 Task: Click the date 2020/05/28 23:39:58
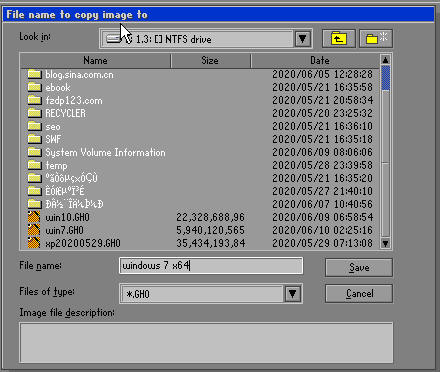point(322,165)
